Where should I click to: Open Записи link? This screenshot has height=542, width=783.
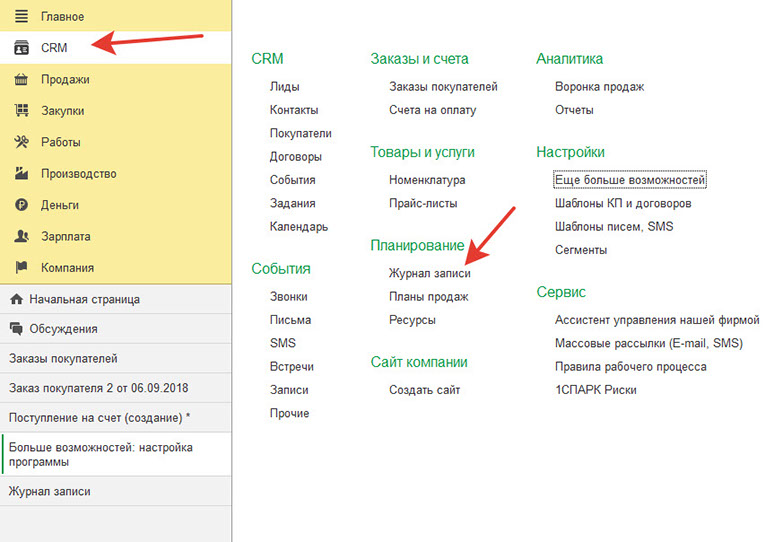click(289, 390)
